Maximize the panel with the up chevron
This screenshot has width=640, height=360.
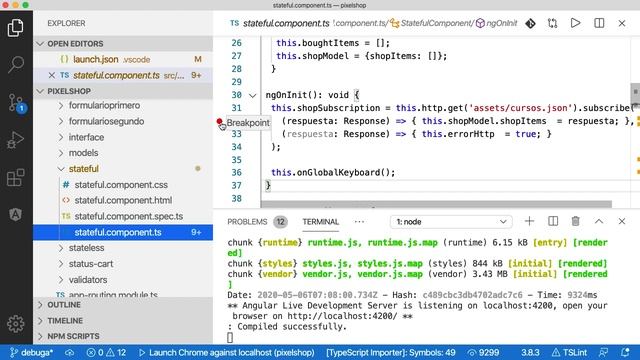click(x=599, y=221)
